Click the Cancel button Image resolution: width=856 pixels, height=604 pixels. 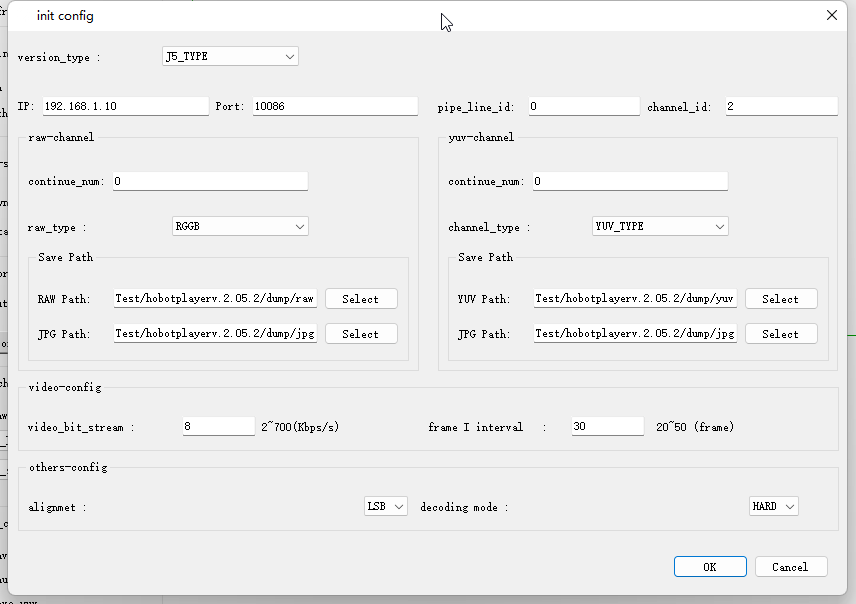coord(790,567)
